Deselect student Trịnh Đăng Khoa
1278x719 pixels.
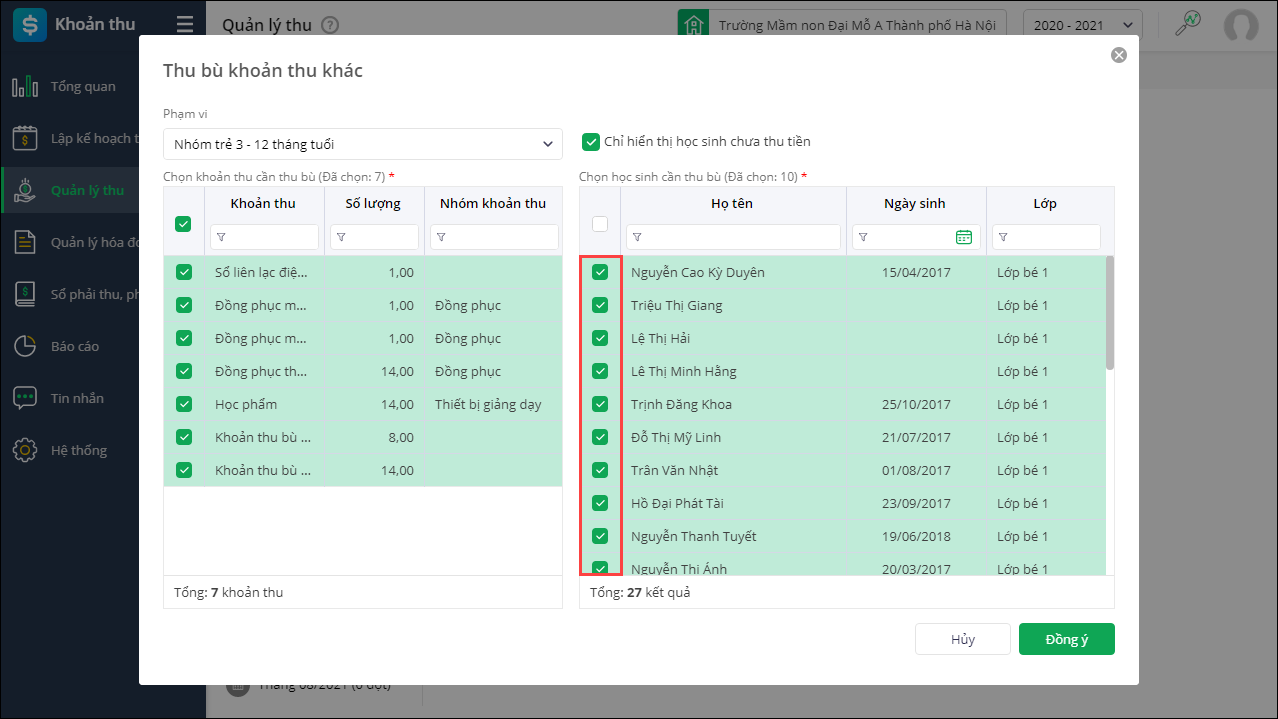tap(600, 404)
